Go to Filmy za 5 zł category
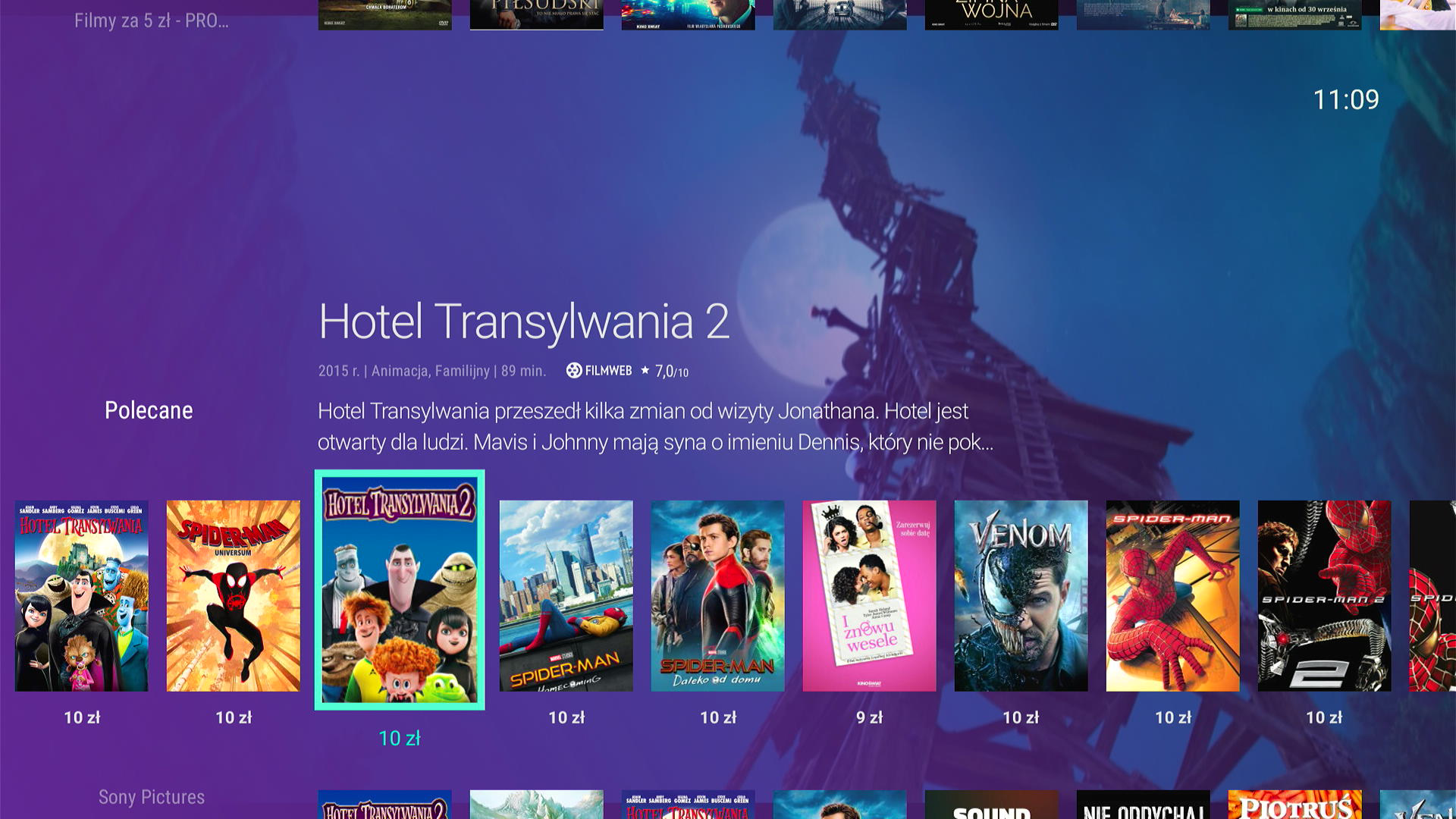The width and height of the screenshot is (1456, 819). (x=152, y=20)
